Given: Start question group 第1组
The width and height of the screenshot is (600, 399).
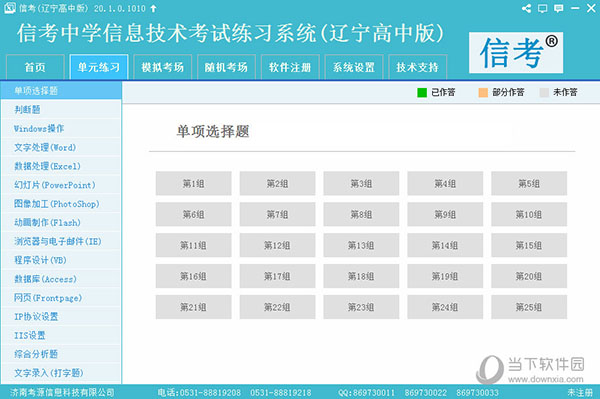Looking at the screenshot, I should (194, 184).
